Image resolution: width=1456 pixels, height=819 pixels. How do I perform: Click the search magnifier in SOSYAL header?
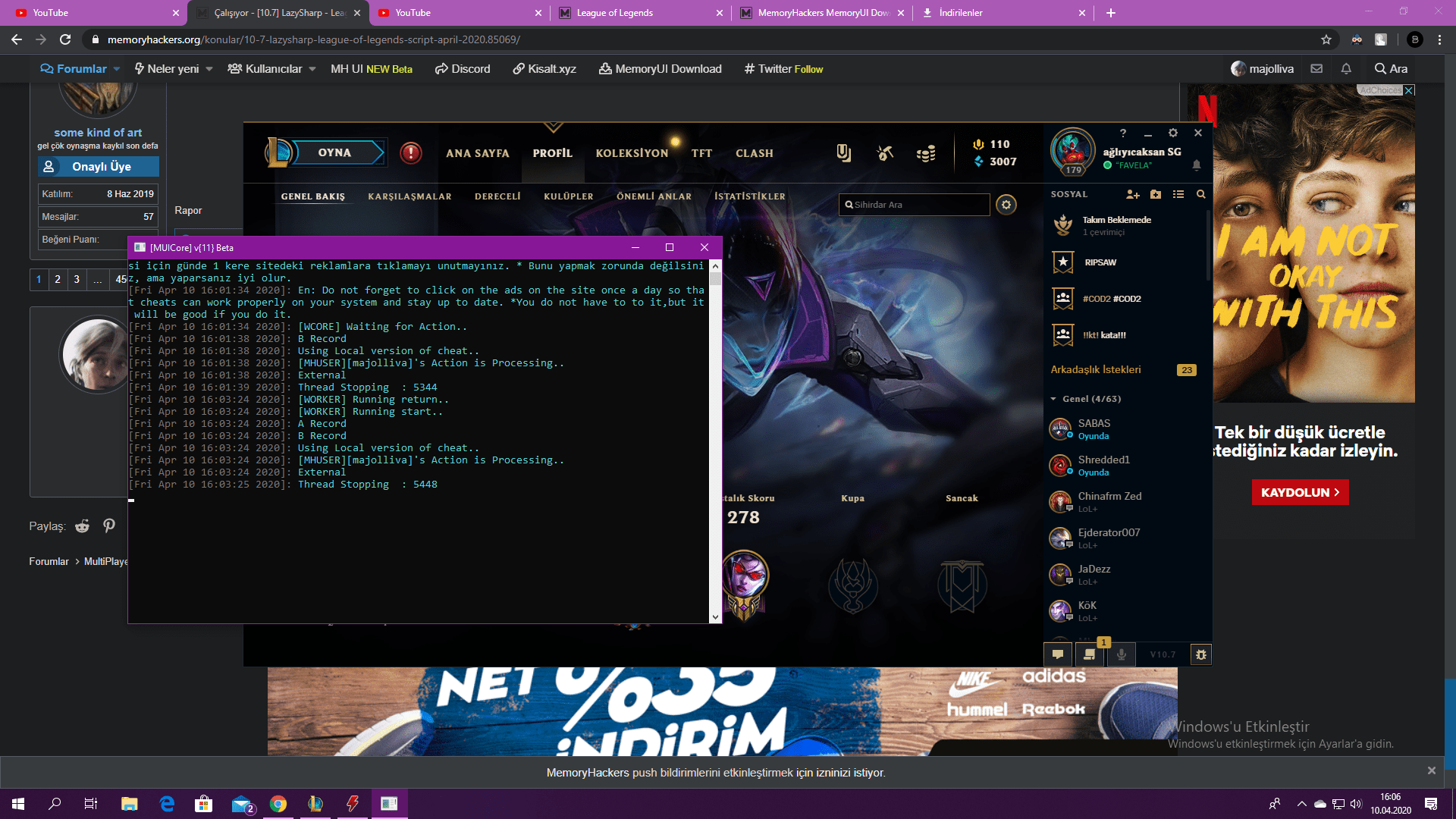tap(1201, 195)
